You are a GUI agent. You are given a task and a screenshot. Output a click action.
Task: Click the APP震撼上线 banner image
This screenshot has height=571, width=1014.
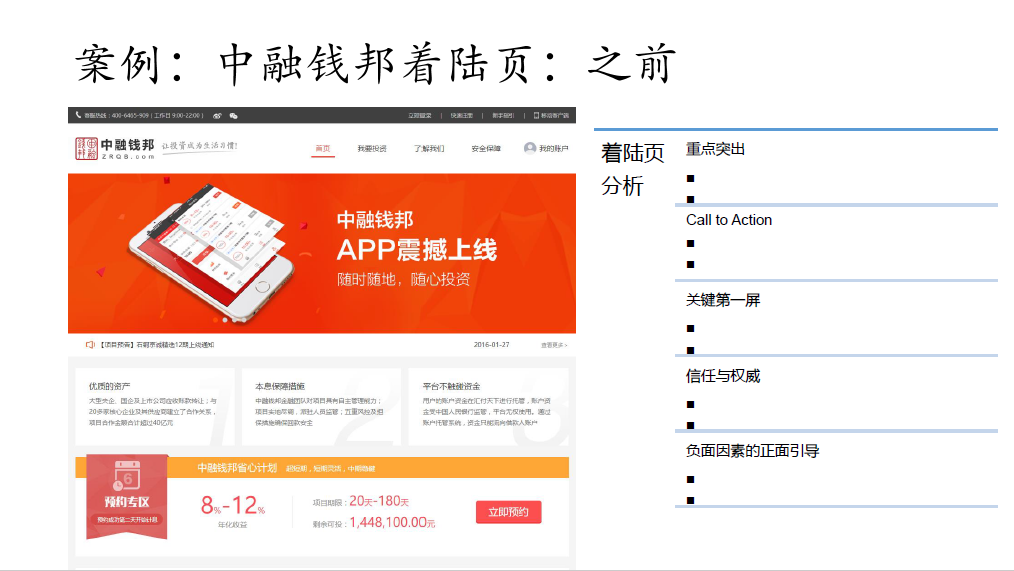[322, 252]
